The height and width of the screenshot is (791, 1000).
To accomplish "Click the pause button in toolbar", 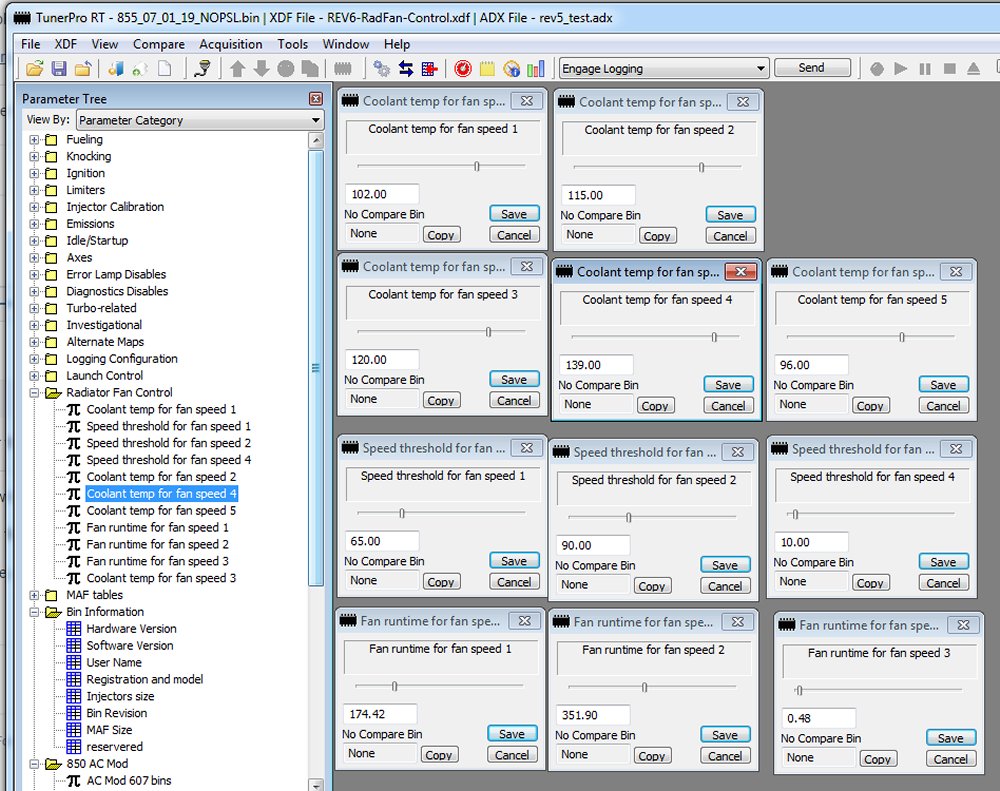I will click(925, 68).
